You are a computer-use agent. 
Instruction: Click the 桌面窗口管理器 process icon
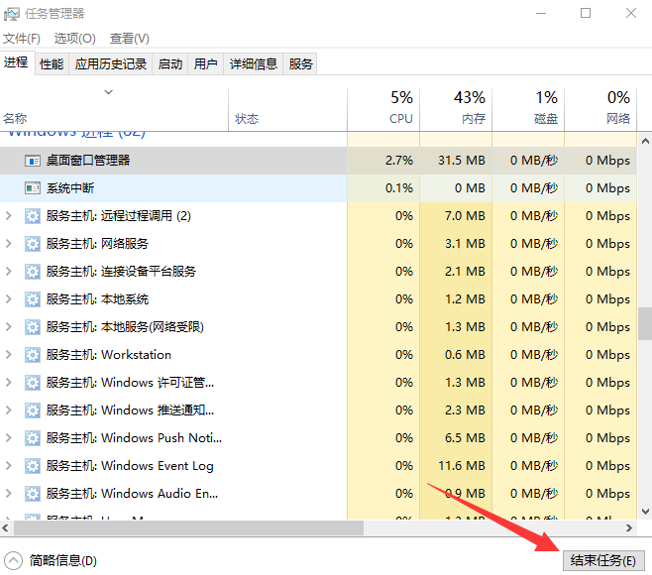click(x=32, y=160)
